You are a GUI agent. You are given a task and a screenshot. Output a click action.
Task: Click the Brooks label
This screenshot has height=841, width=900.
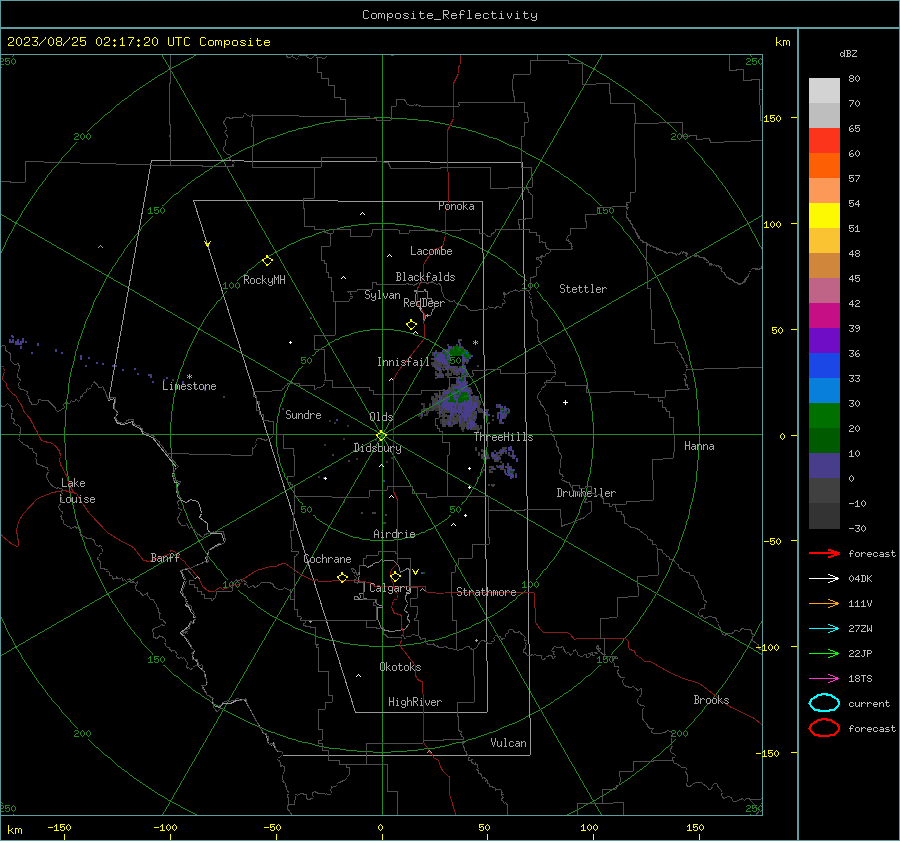pos(711,700)
